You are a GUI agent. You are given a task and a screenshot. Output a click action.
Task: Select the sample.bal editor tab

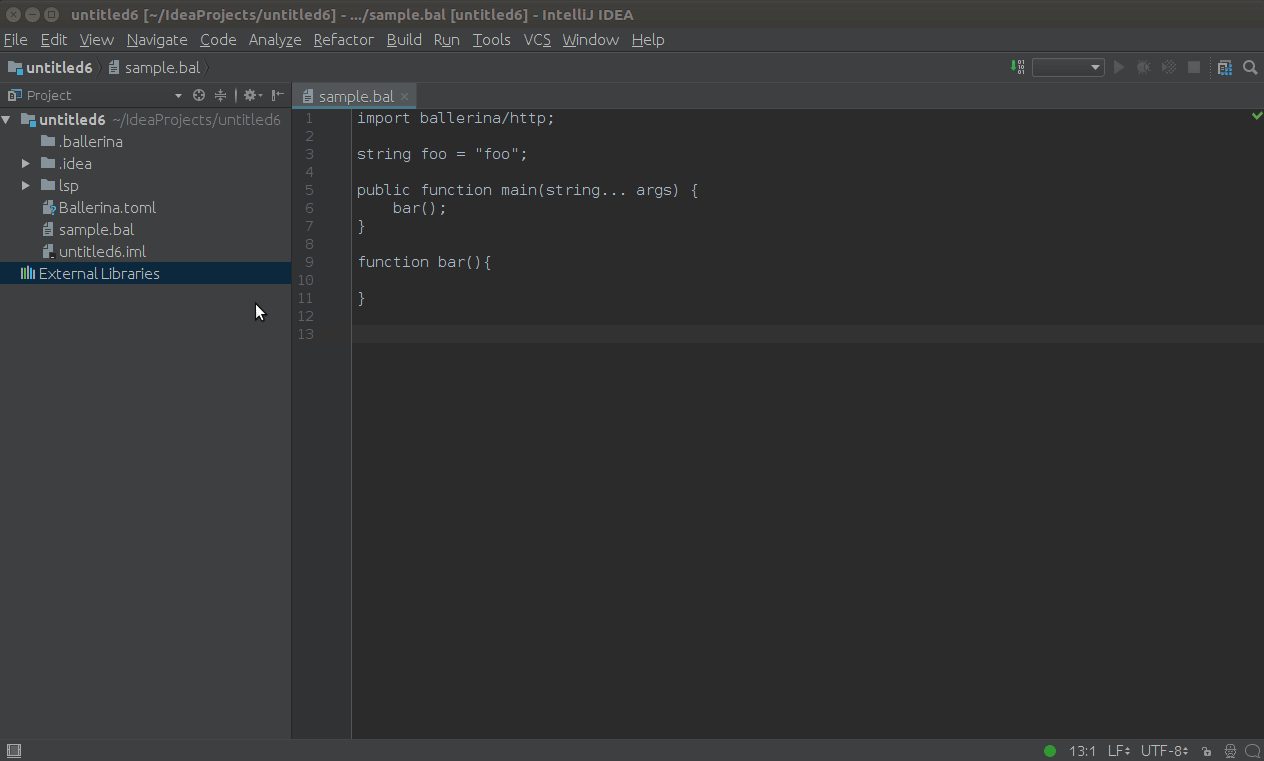pyautogui.click(x=355, y=96)
